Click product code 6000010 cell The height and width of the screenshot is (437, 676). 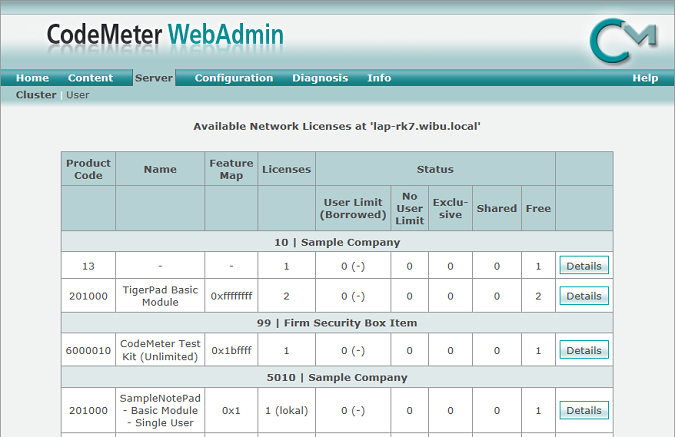point(88,350)
